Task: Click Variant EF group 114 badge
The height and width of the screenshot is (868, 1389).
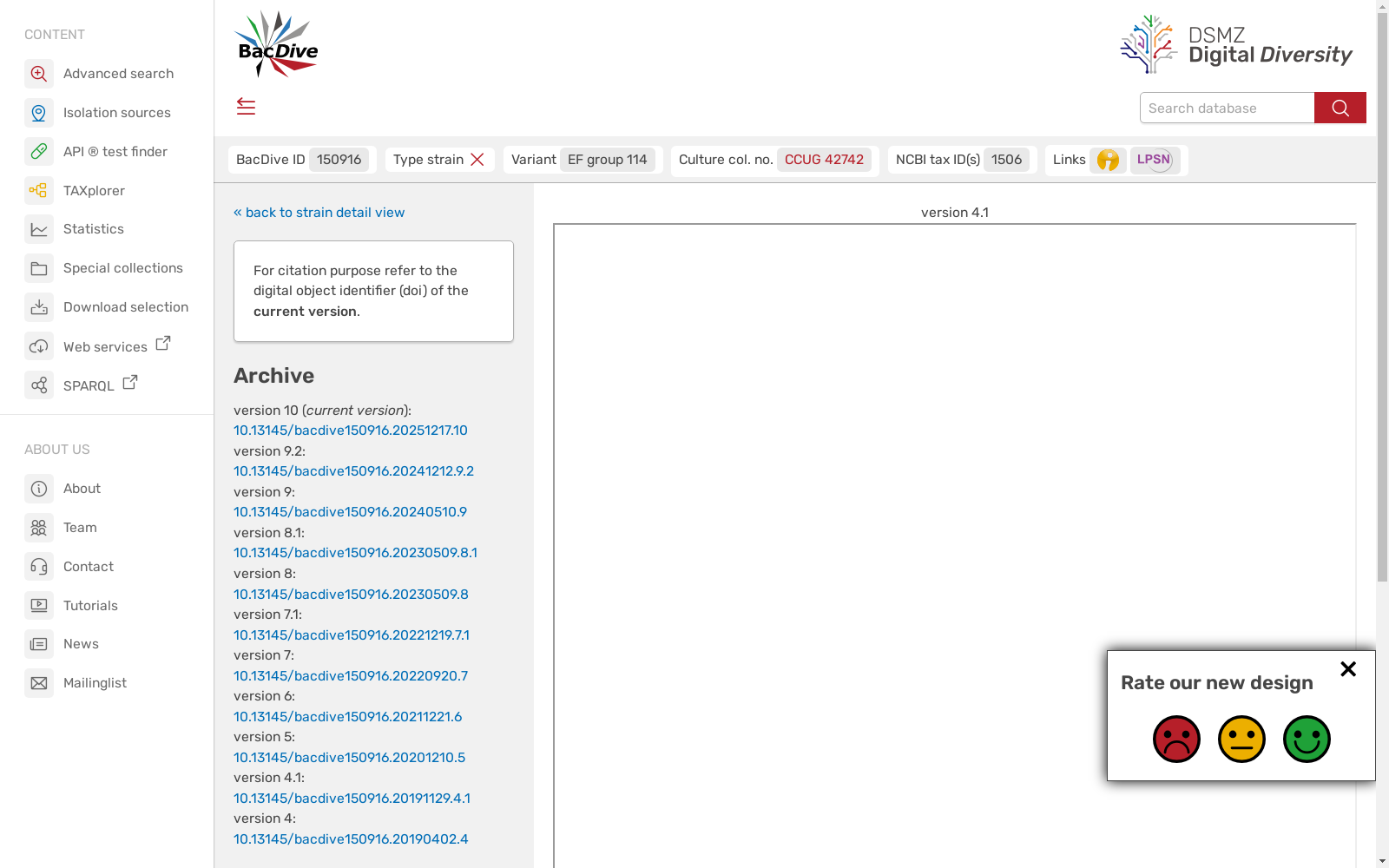Action: coord(607,160)
